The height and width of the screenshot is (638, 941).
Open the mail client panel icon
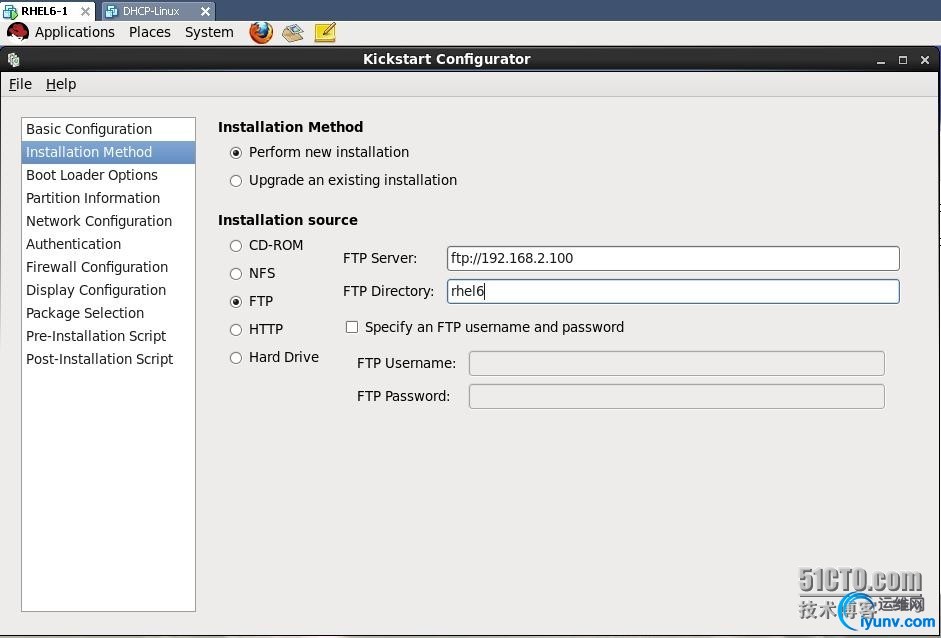(x=293, y=32)
